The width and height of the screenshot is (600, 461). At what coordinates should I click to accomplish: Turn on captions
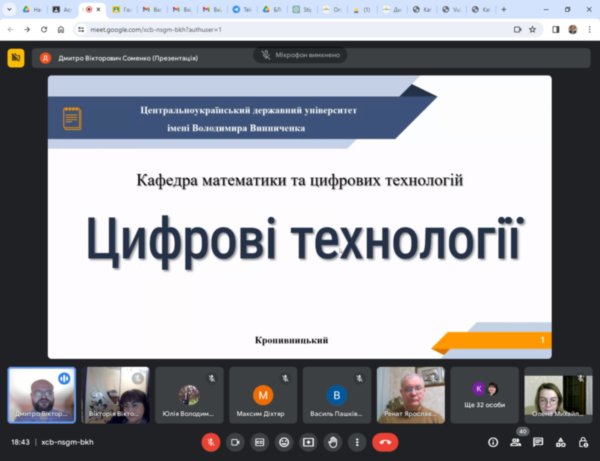point(260,441)
